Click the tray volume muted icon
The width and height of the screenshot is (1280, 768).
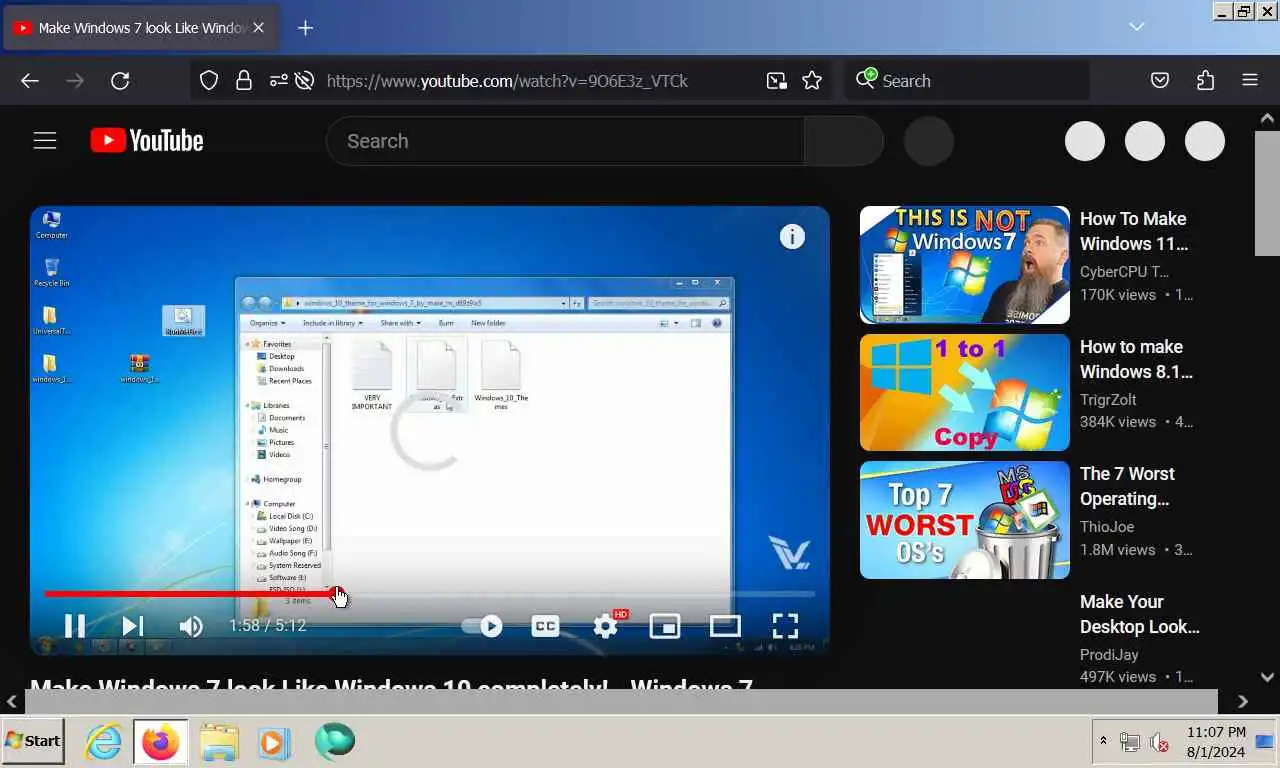[1160, 742]
